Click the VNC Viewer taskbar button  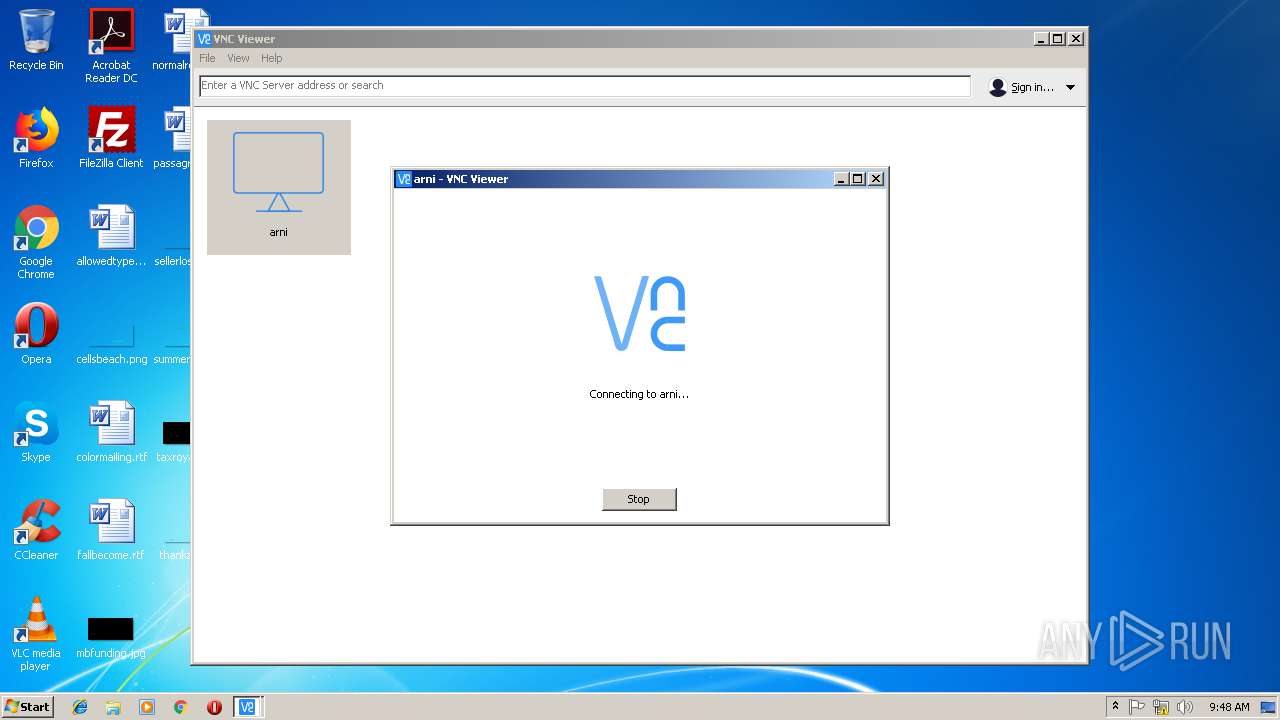247,707
